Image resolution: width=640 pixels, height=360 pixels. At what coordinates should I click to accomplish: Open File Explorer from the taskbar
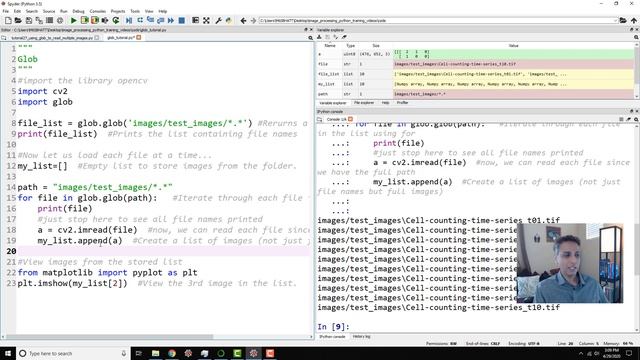[x=156, y=353]
